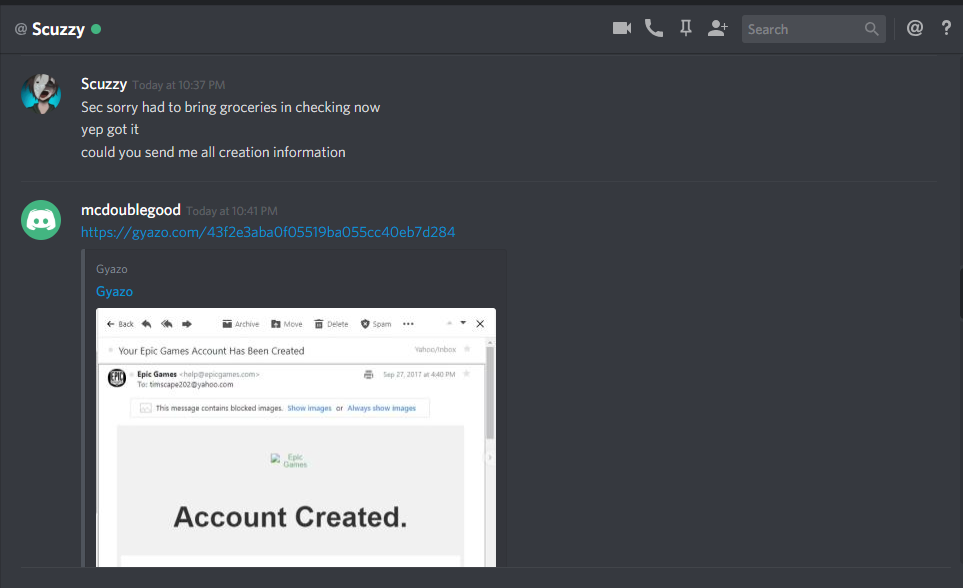Click the 'Account Created.' heading in the email

click(290, 517)
